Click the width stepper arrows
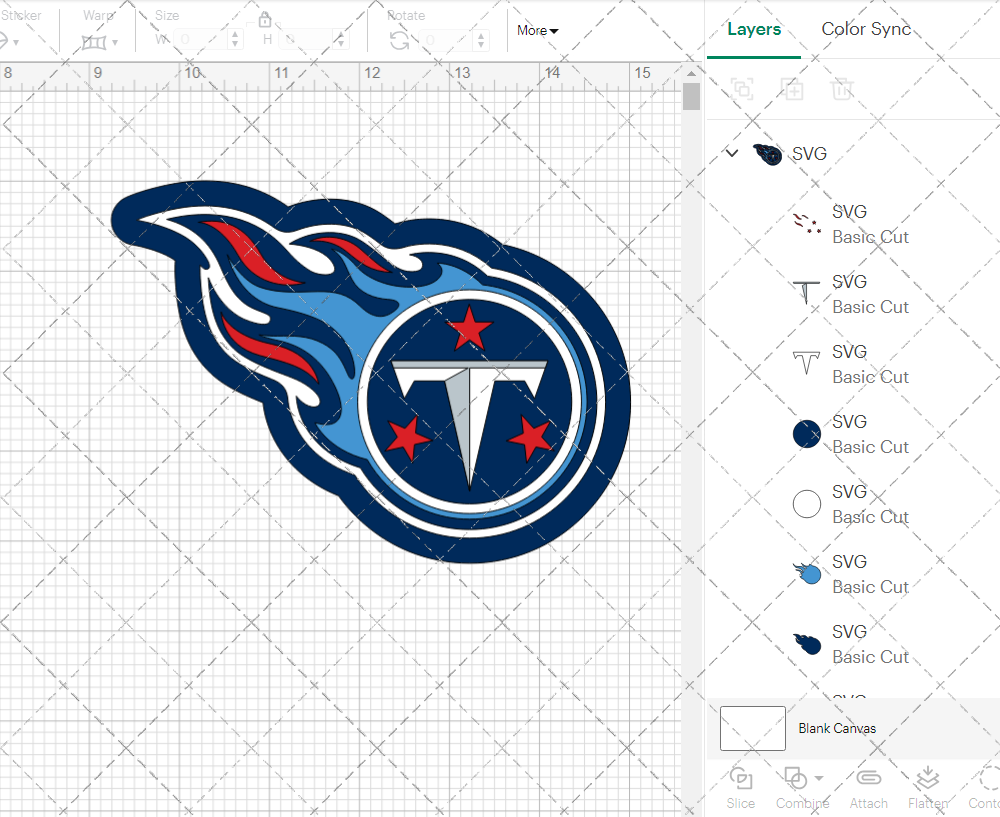Viewport: 1000px width, 817px height. pos(235,40)
